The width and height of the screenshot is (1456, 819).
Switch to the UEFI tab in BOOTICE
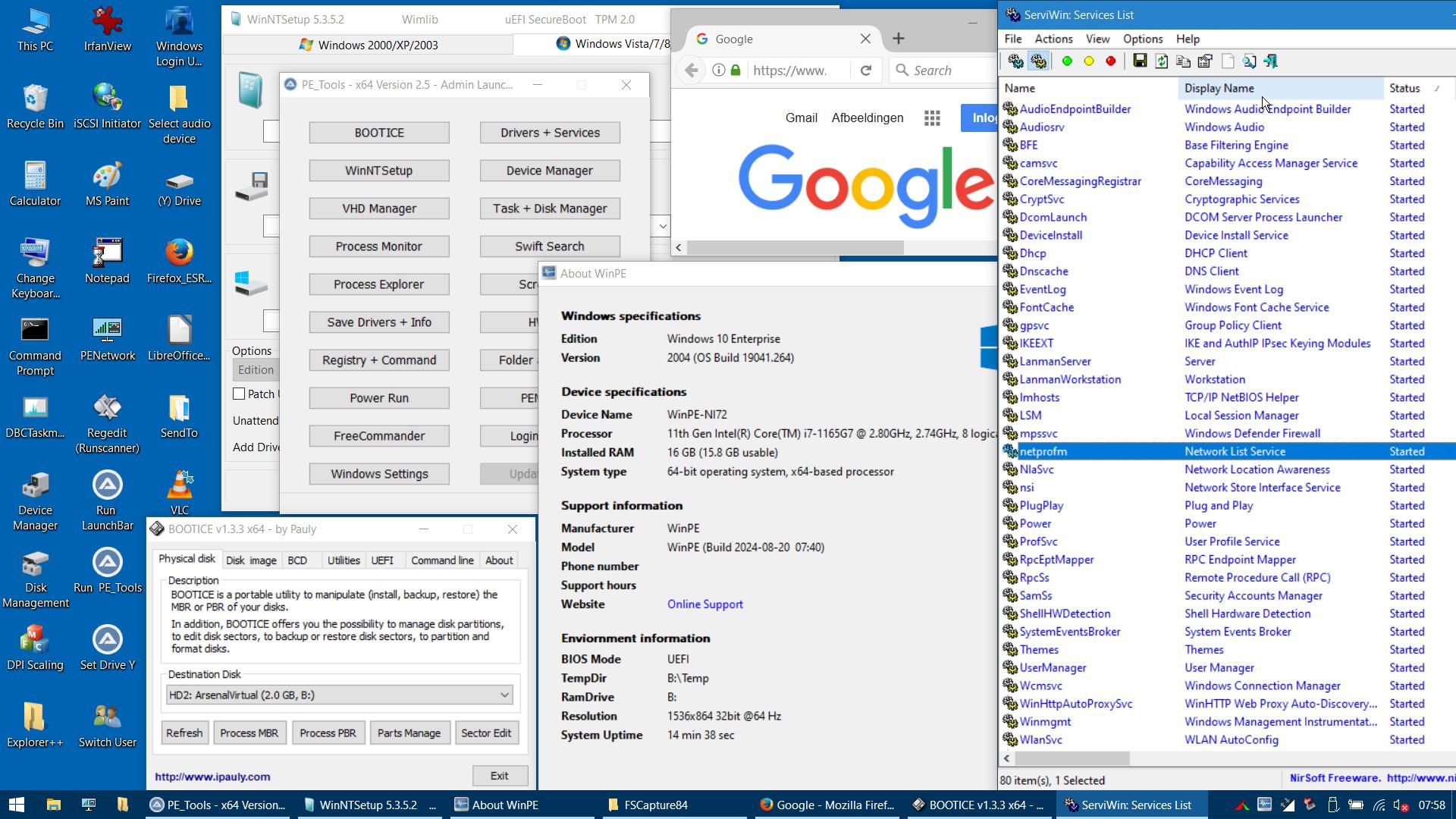382,560
